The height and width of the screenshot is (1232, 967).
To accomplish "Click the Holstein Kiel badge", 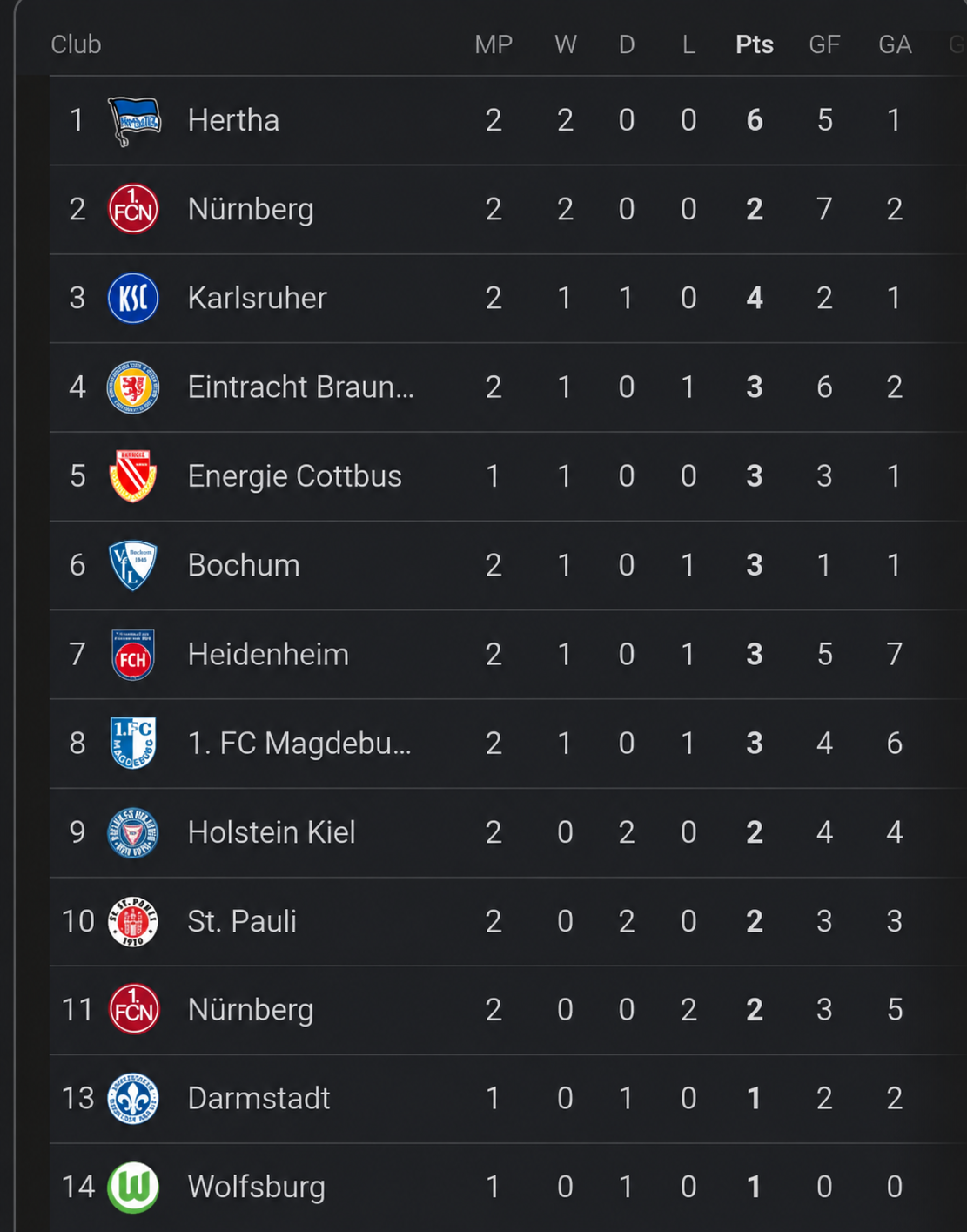I will pos(133,832).
